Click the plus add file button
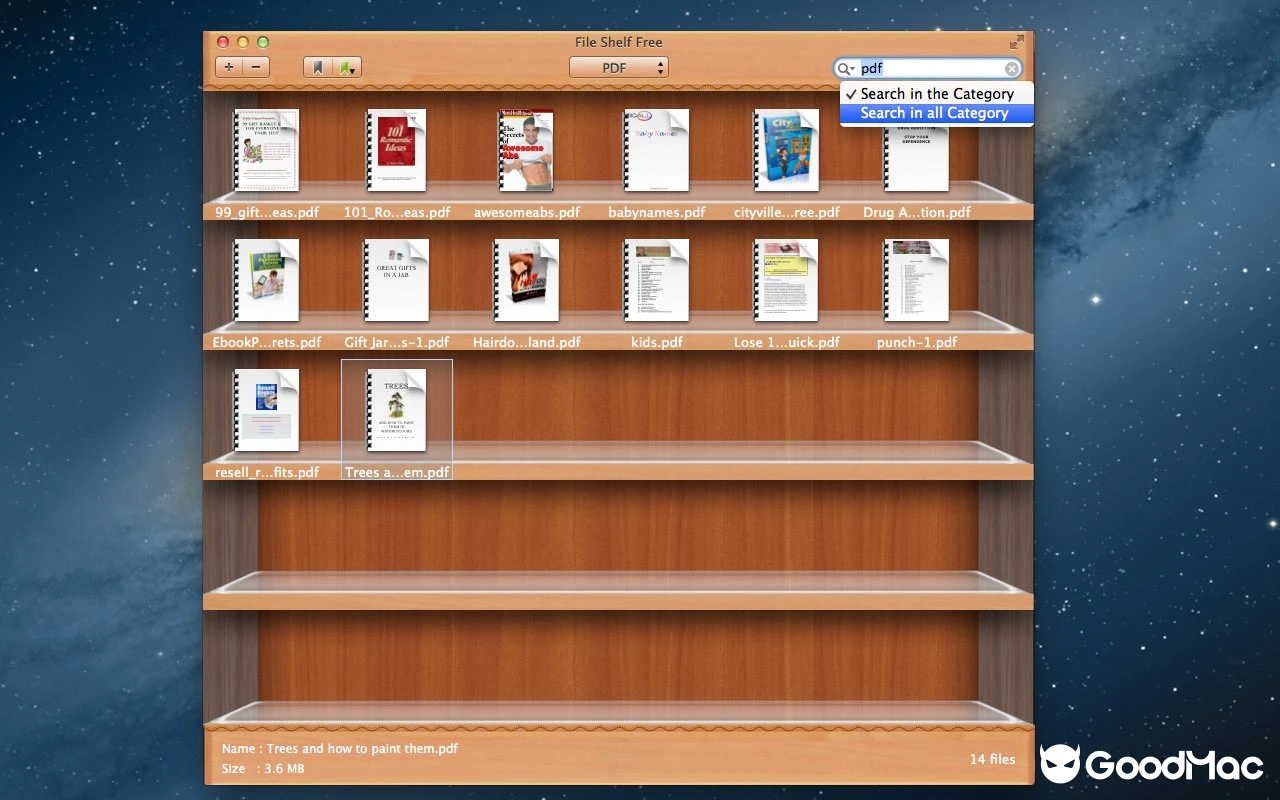This screenshot has height=800, width=1280. point(229,67)
